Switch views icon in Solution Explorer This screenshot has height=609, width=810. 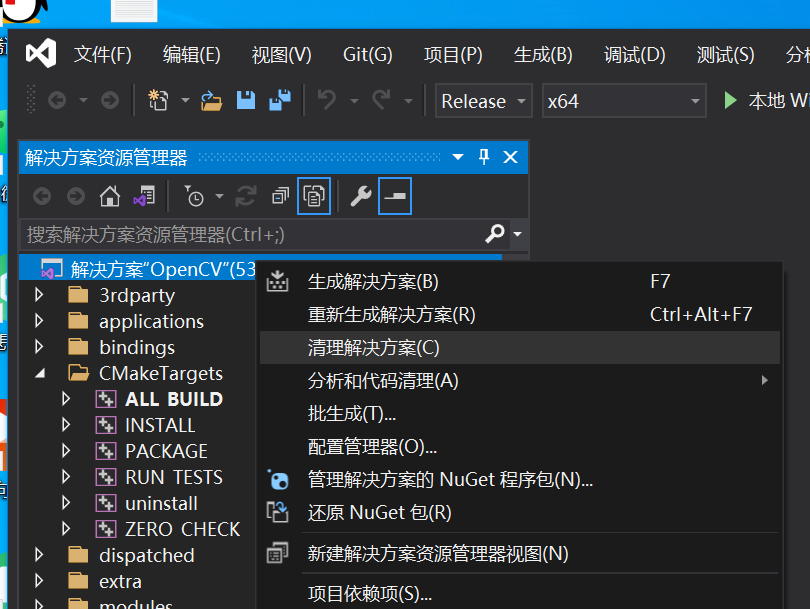[x=145, y=196]
